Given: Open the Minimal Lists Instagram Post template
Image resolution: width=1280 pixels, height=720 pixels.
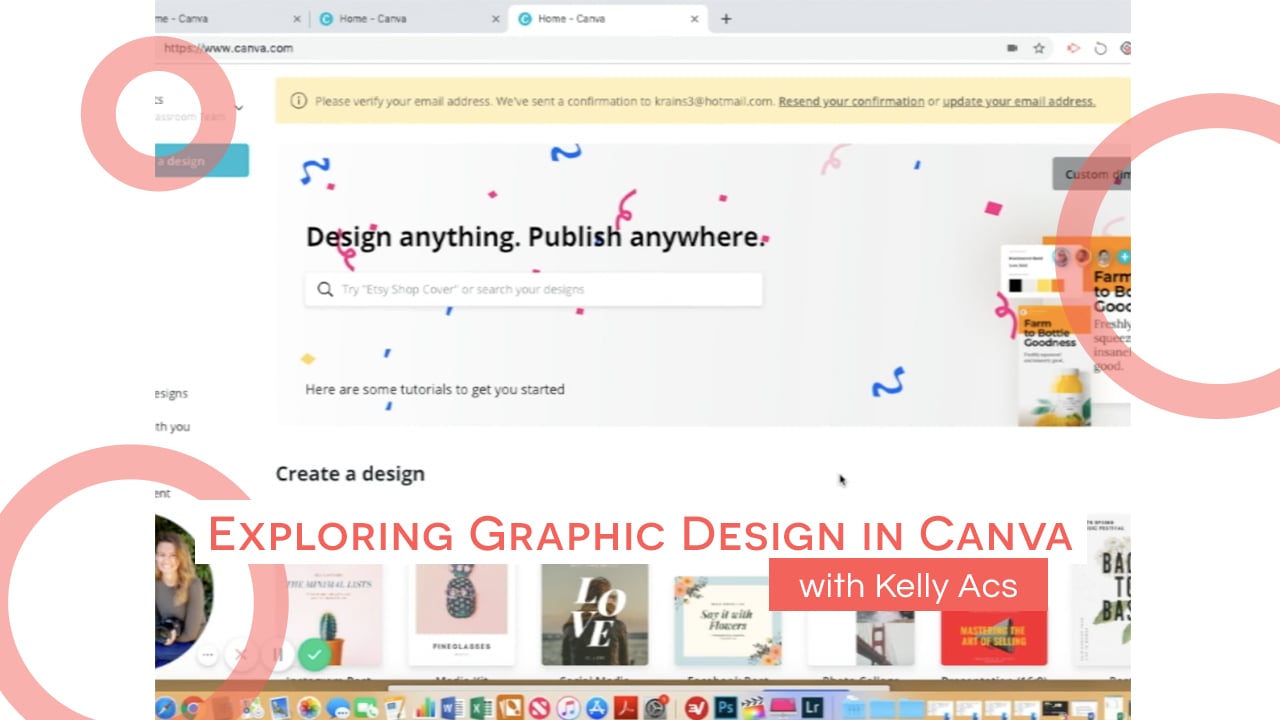Looking at the screenshot, I should 330,615.
